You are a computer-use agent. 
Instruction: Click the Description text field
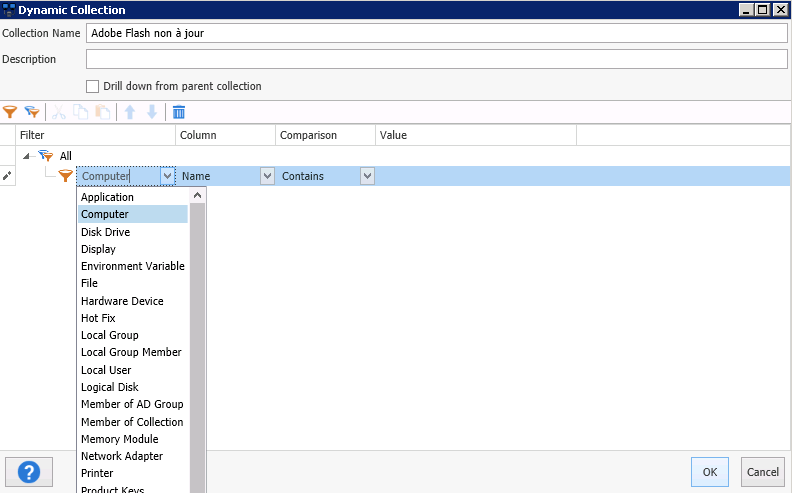[436, 59]
